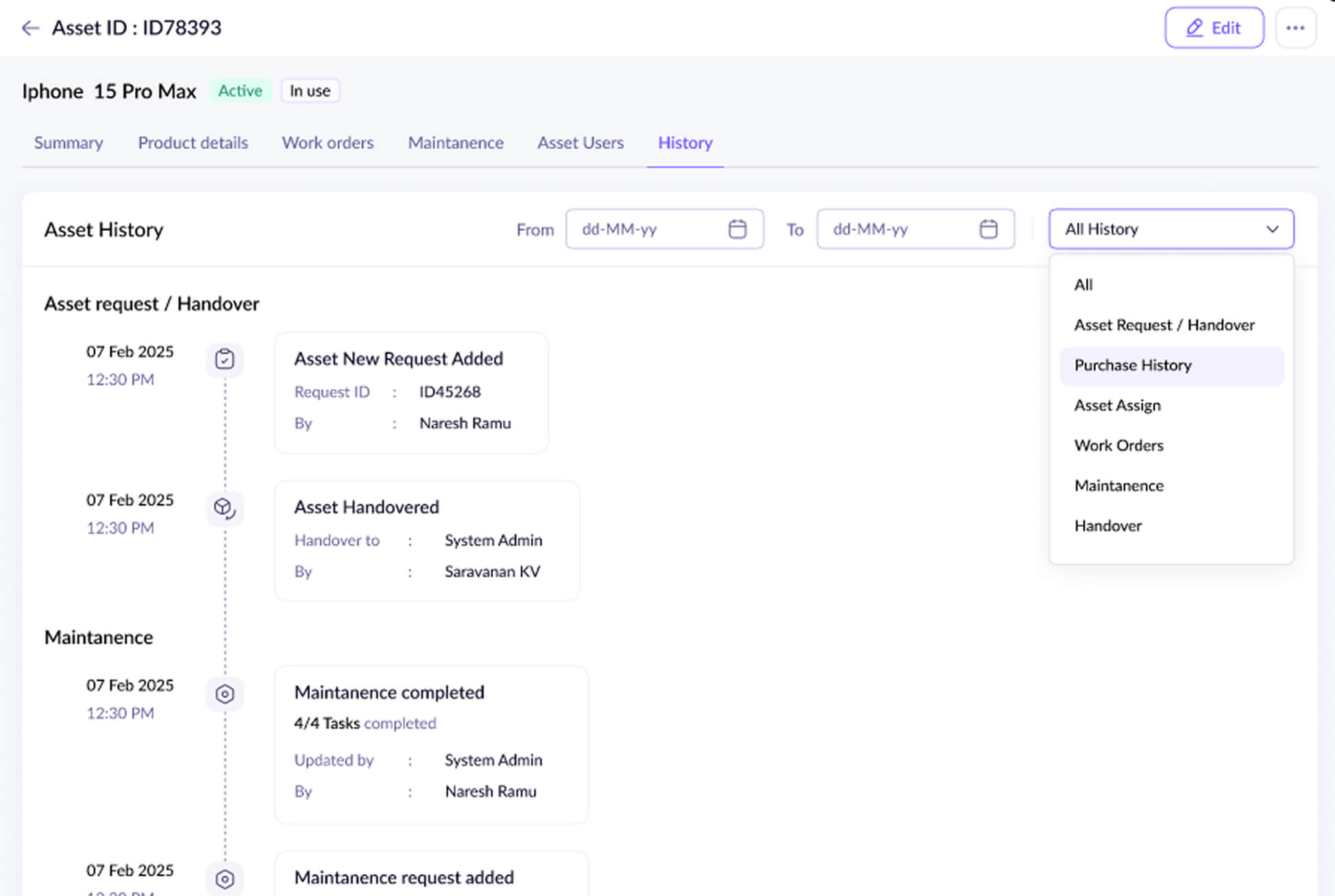The height and width of the screenshot is (896, 1335).
Task: Click the 4/4 Tasks completed text
Action: (365, 723)
